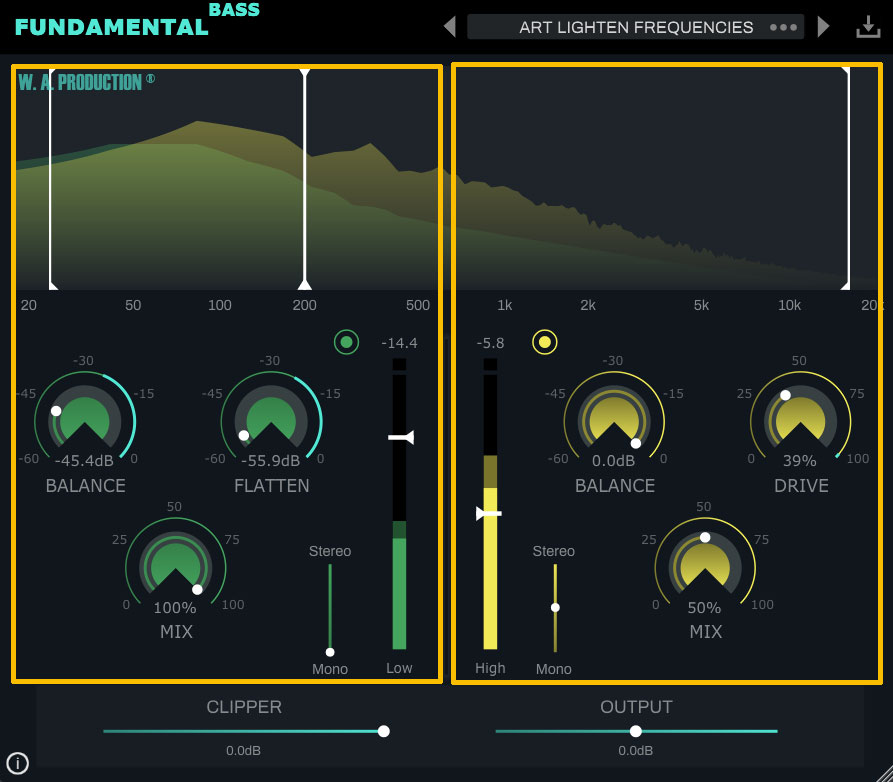The image size is (893, 782).
Task: Click the OUTPUT slider handle
Action: (x=636, y=731)
